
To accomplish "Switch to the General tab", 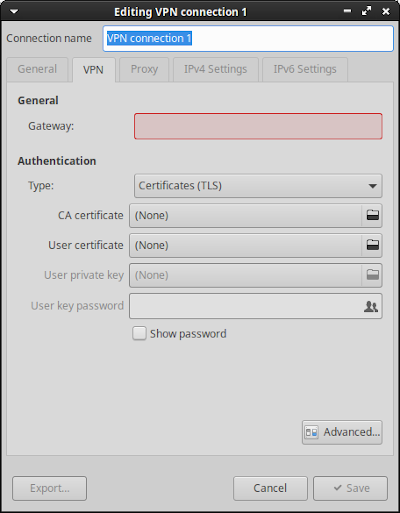I will (x=37, y=69).
